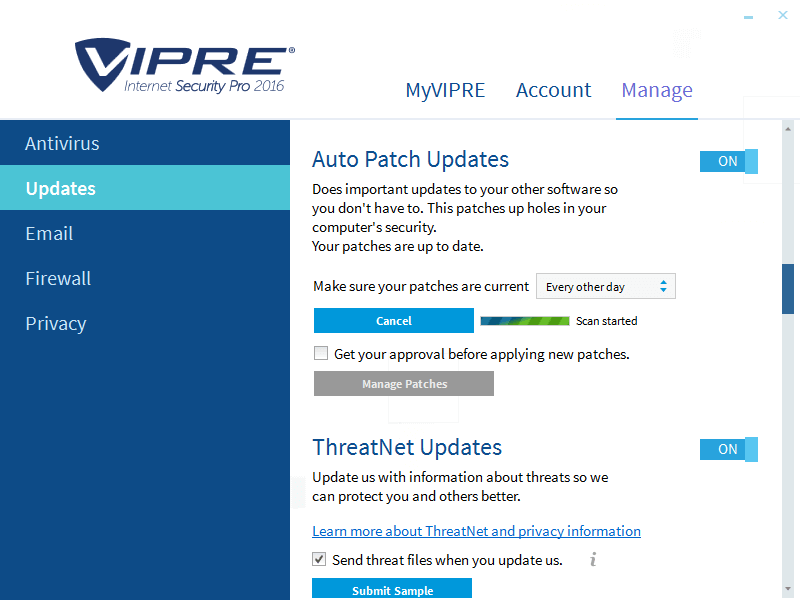Turn off Auto Patch Updates
Image resolution: width=800 pixels, height=600 pixels.
[x=728, y=161]
